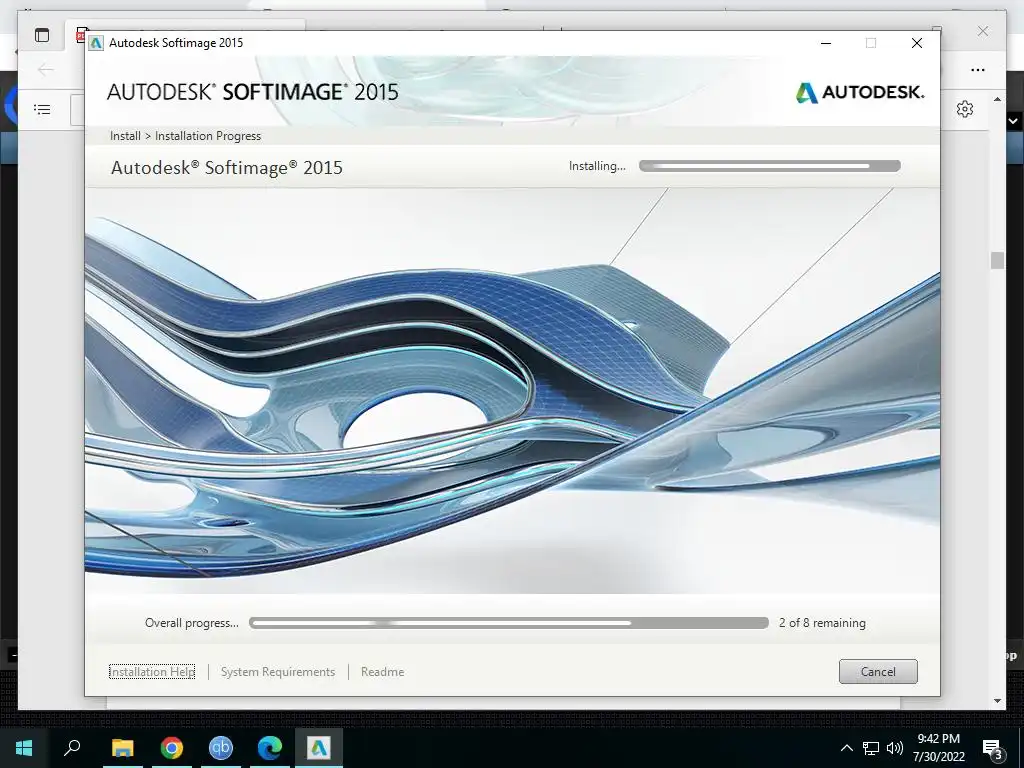
Task: Select the Autodesk installer taskbar icon
Action: coord(319,748)
